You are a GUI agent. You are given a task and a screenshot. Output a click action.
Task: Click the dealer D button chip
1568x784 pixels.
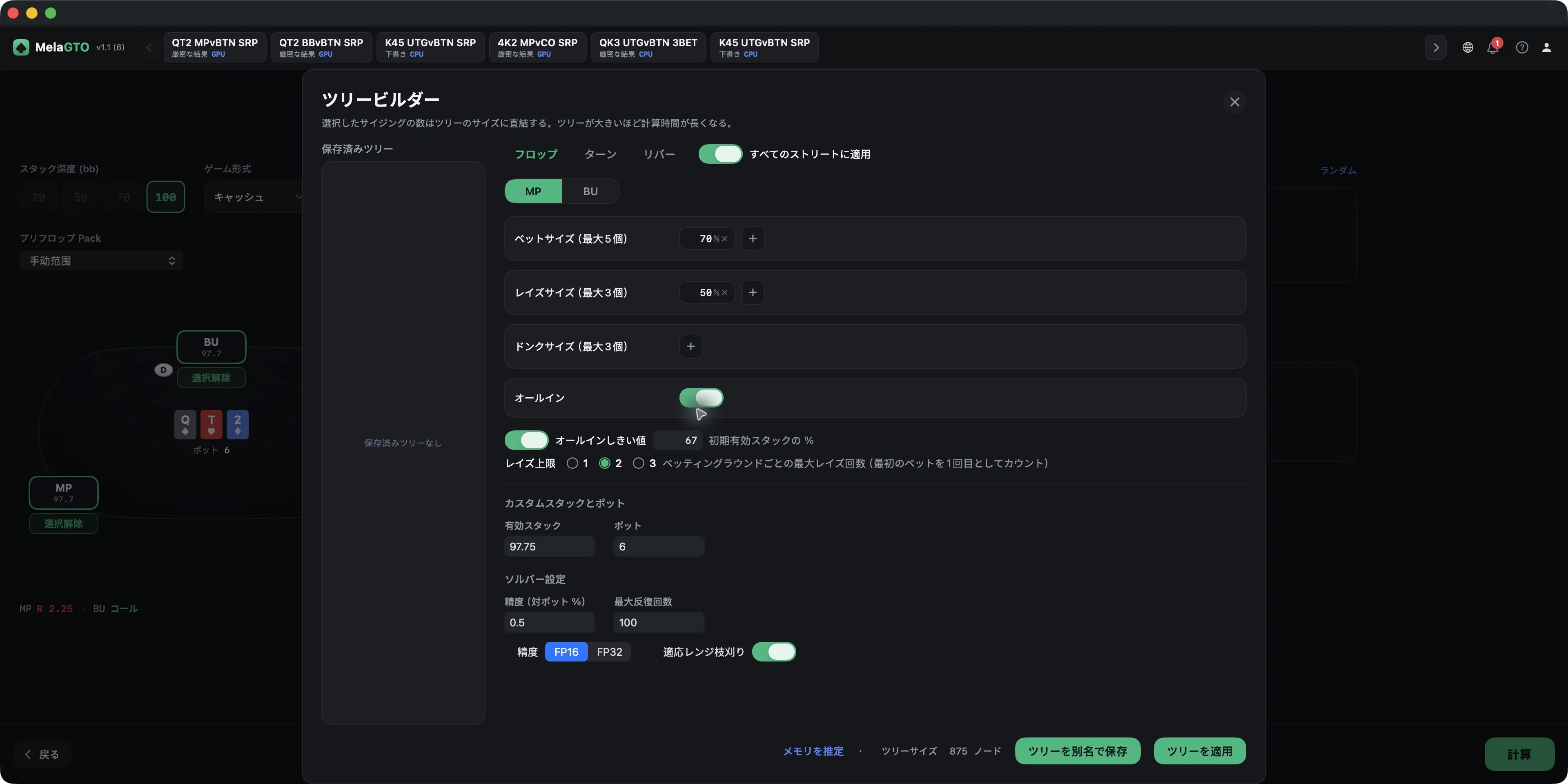pyautogui.click(x=163, y=370)
